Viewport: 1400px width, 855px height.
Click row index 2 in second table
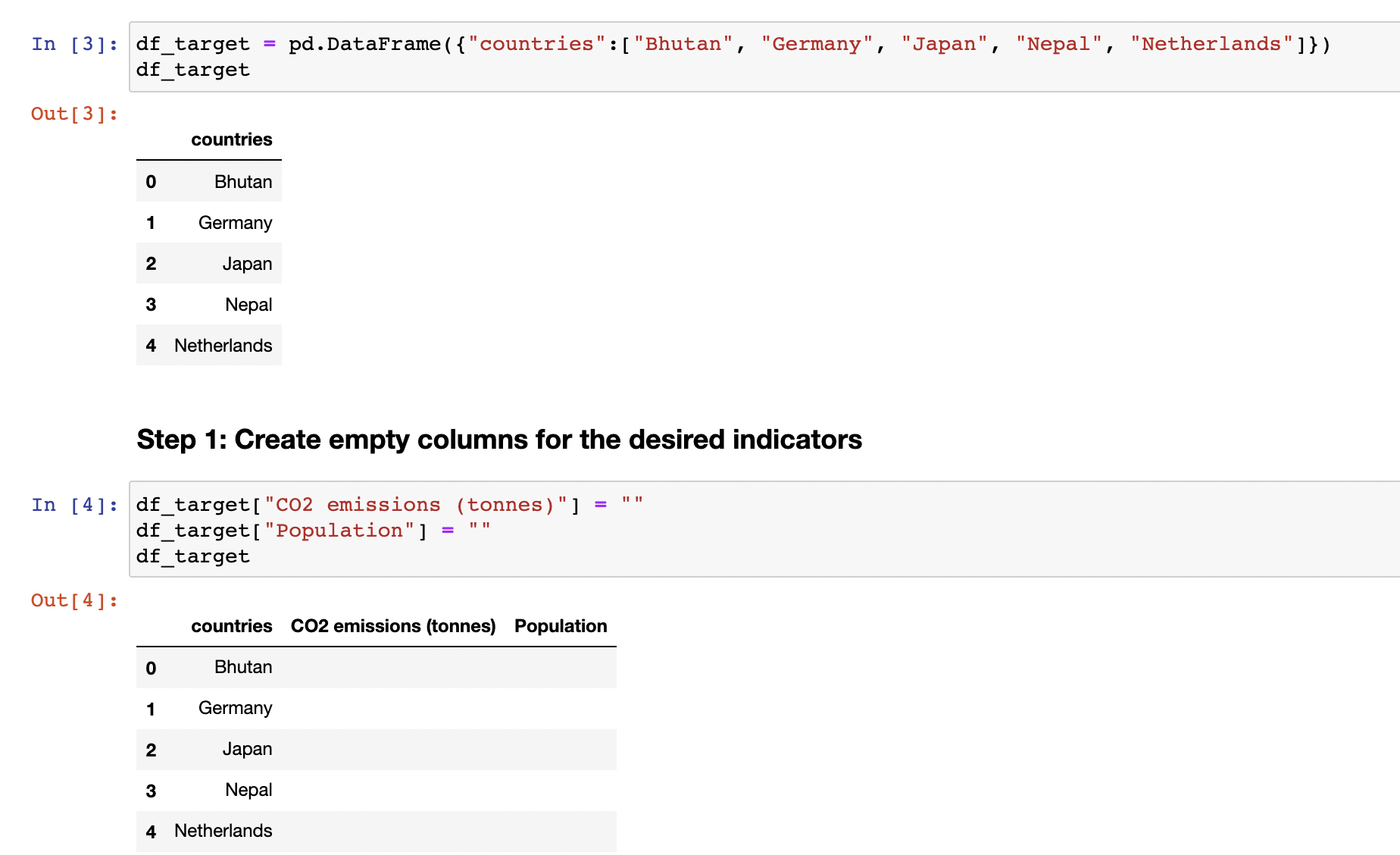pyautogui.click(x=151, y=750)
